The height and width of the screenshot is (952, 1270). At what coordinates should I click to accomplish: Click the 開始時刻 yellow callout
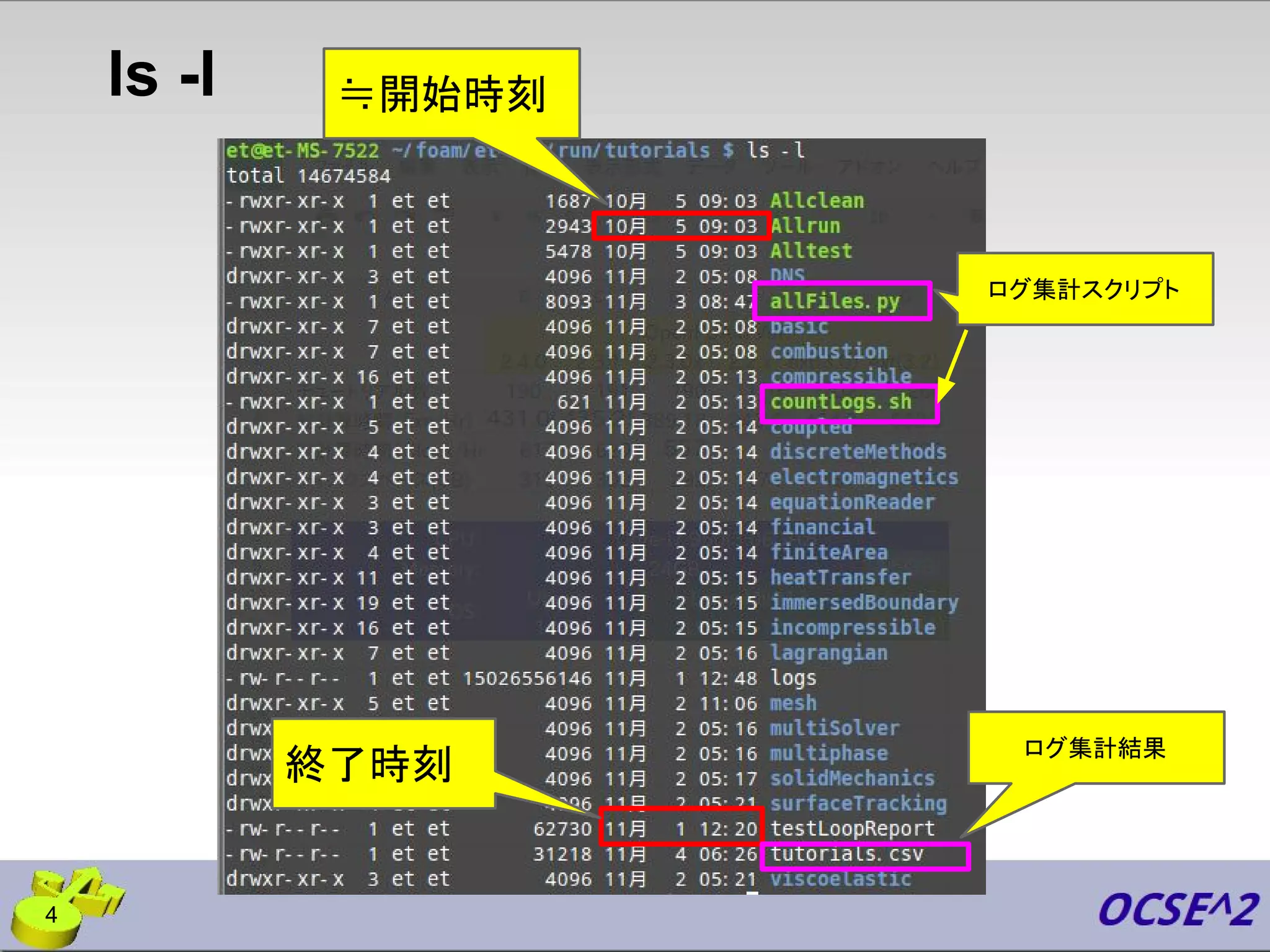[x=451, y=94]
